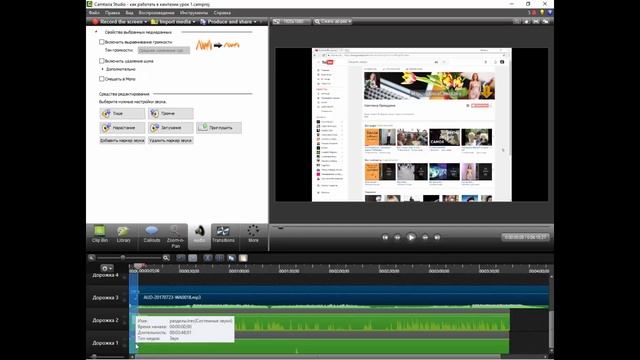The height and width of the screenshot is (360, 640).
Task: Step forward in the preview
Action: click(x=425, y=237)
